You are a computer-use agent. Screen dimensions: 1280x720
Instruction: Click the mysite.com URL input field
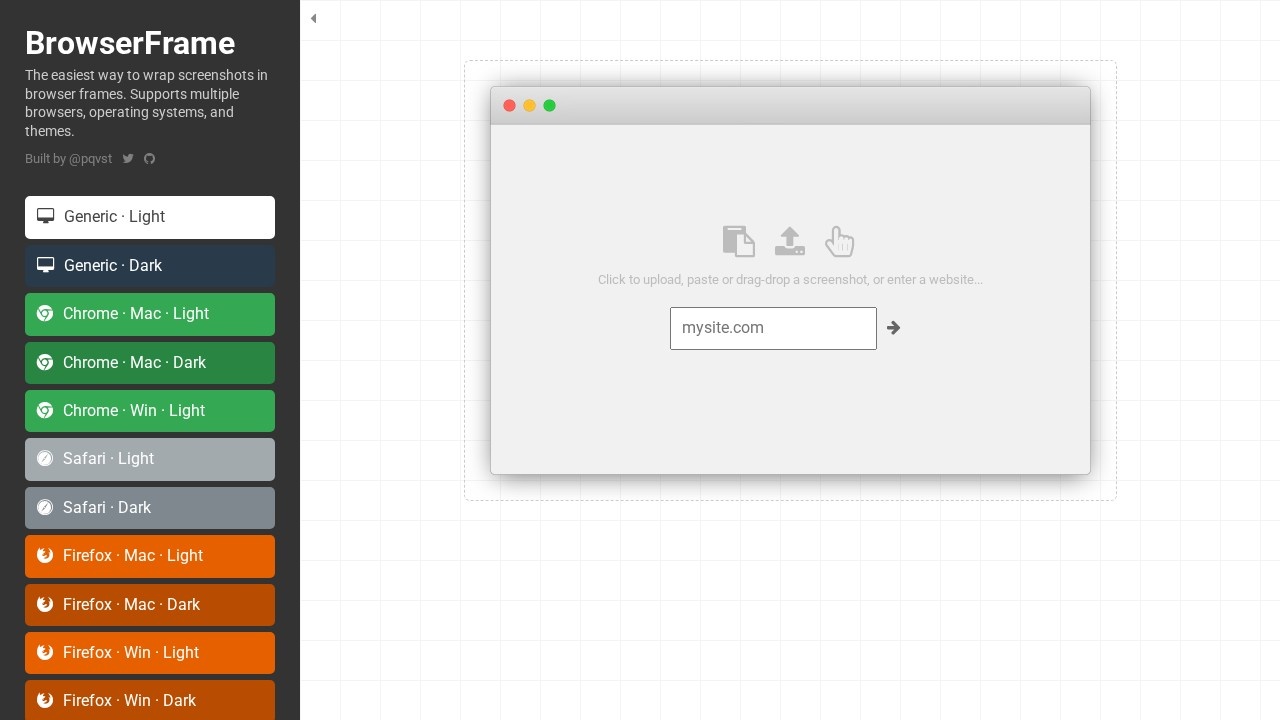[x=773, y=328]
